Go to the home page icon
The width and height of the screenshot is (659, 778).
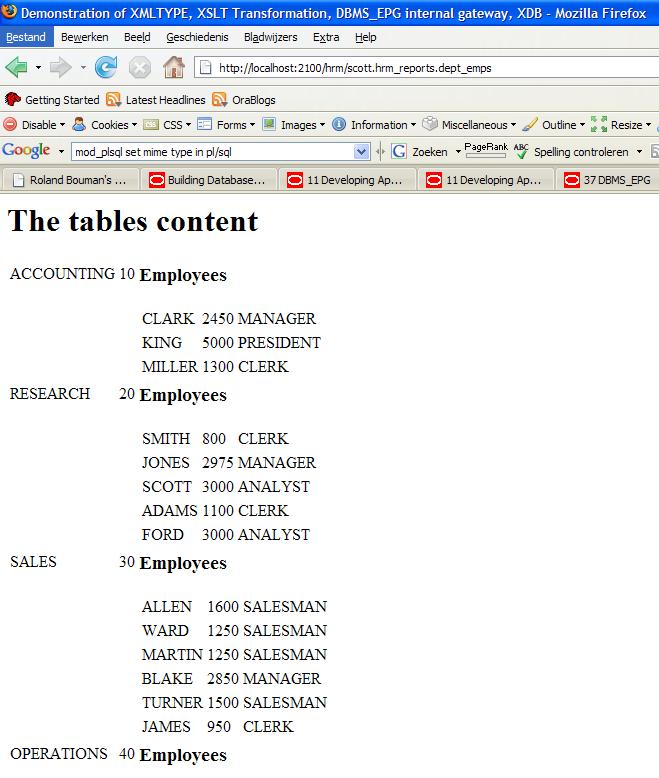coord(174,67)
